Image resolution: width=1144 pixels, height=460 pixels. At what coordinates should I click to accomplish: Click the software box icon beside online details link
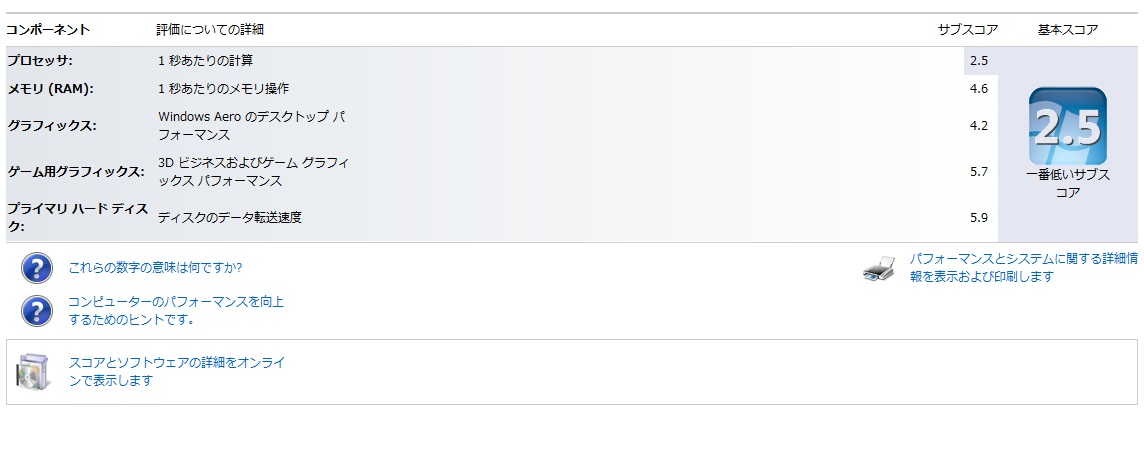click(x=33, y=371)
